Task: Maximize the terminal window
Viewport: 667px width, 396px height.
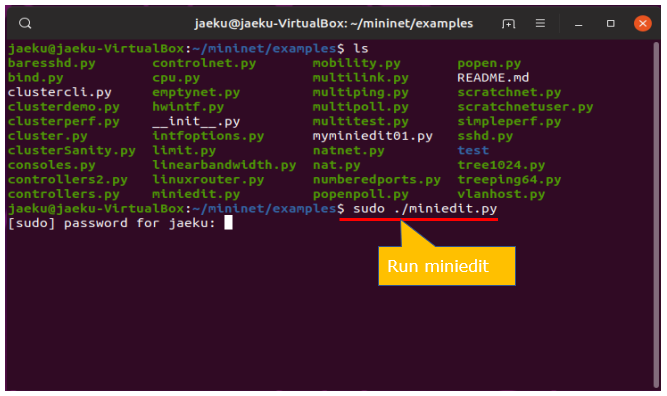Action: [x=610, y=23]
